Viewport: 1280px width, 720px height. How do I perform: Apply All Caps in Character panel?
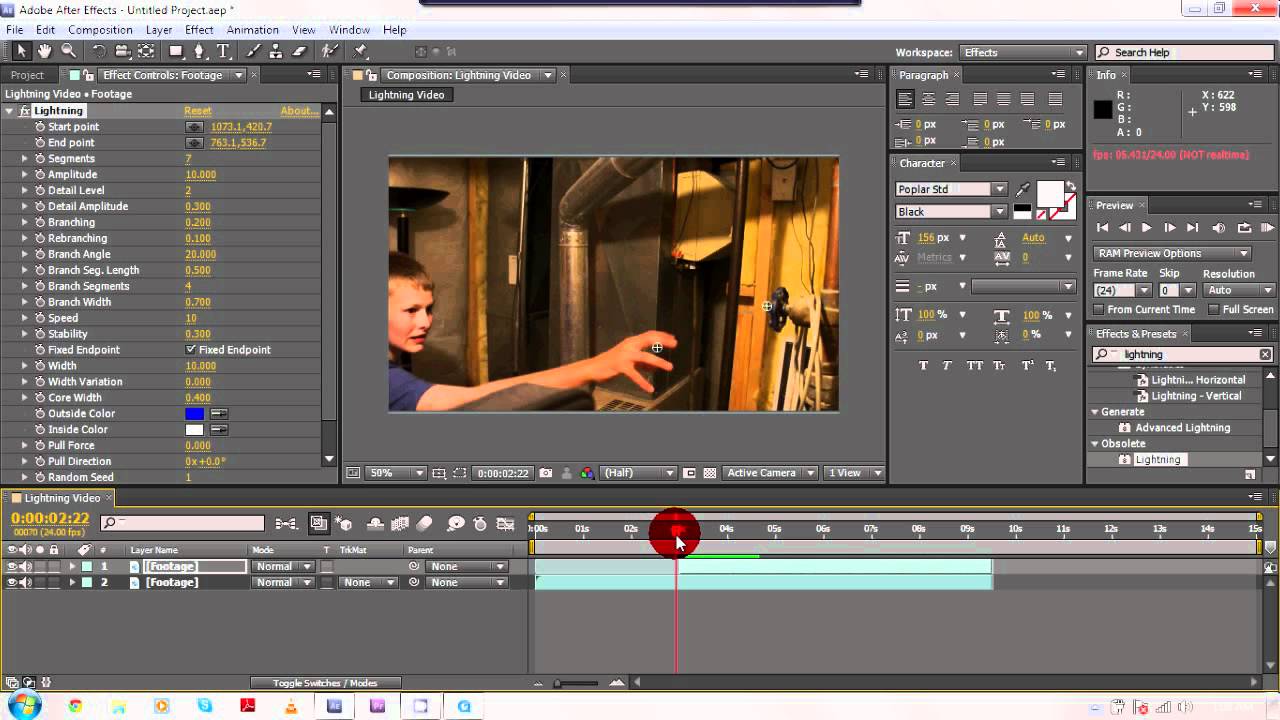click(x=975, y=366)
